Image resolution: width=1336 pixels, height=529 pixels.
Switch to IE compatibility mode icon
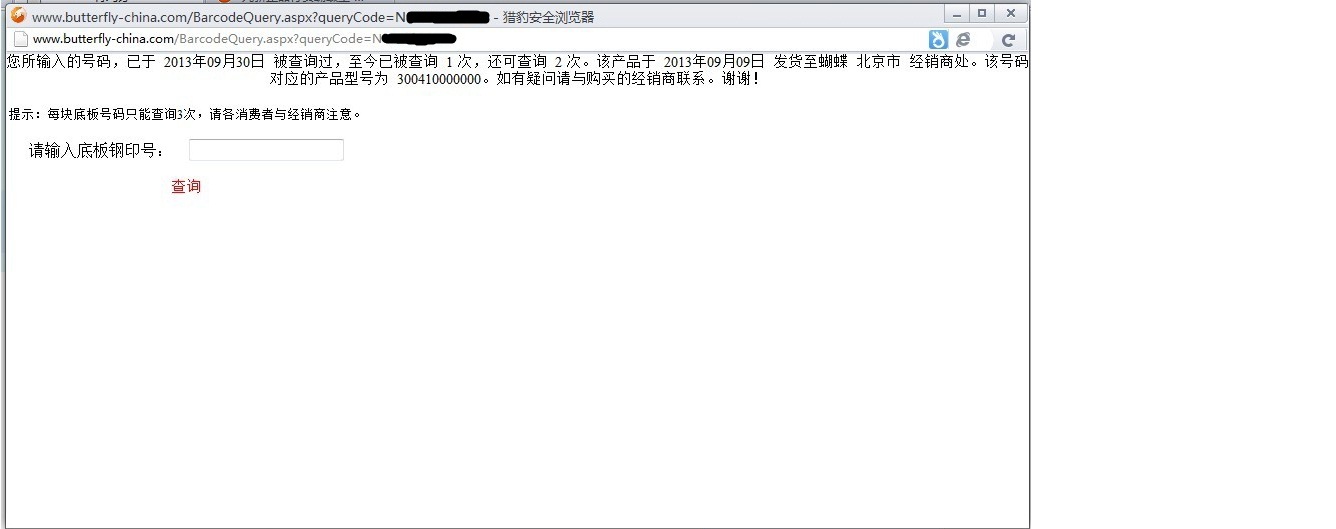point(964,39)
